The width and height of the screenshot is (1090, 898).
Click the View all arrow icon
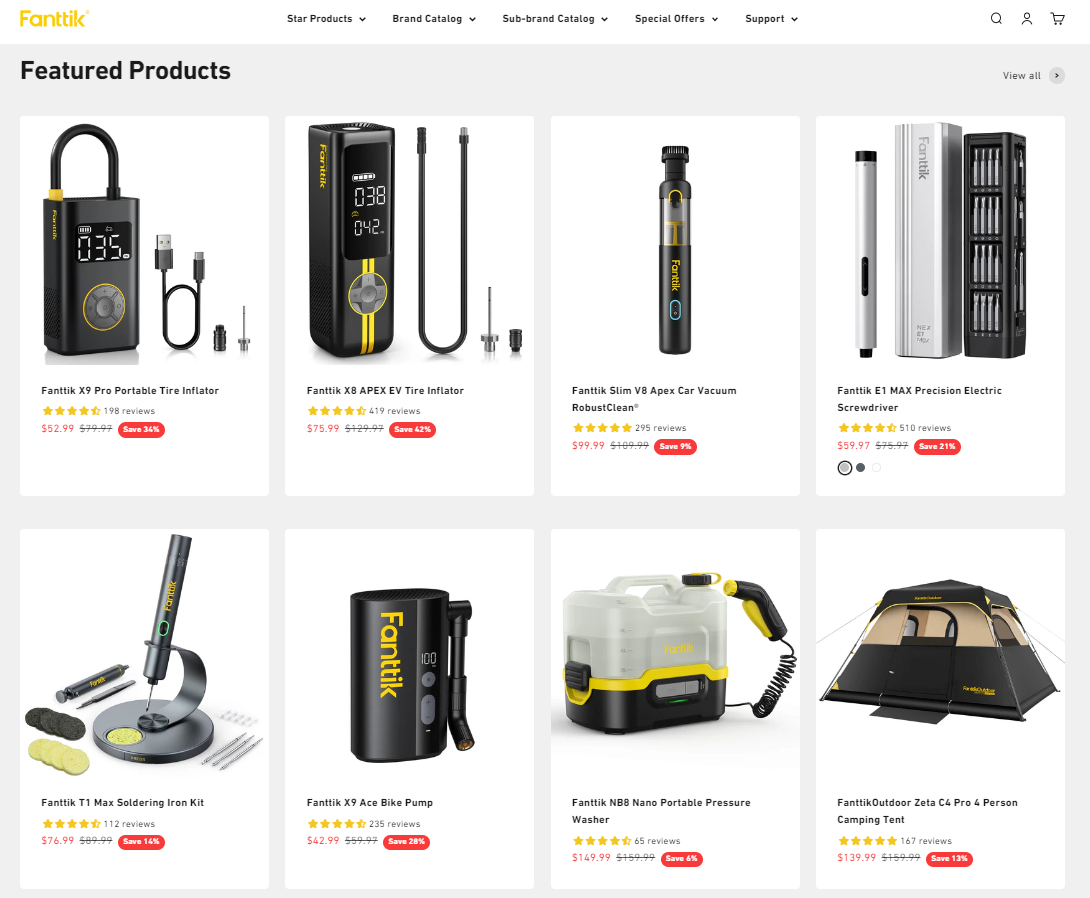[x=1057, y=75]
